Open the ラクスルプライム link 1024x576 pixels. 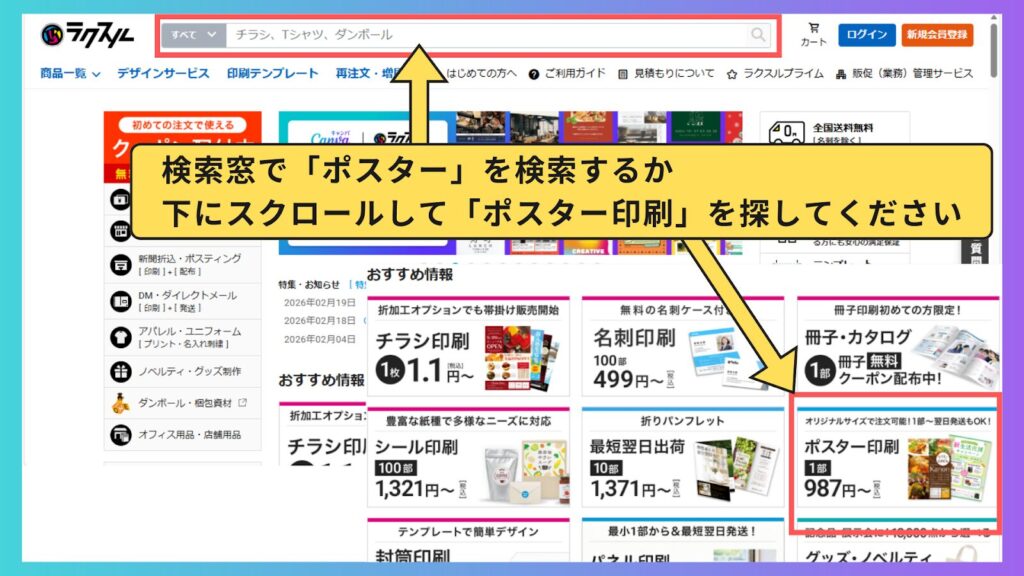[775, 73]
